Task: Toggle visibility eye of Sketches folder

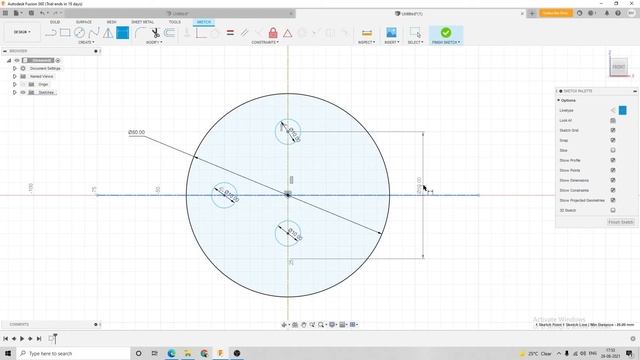Action: pyautogui.click(x=23, y=92)
